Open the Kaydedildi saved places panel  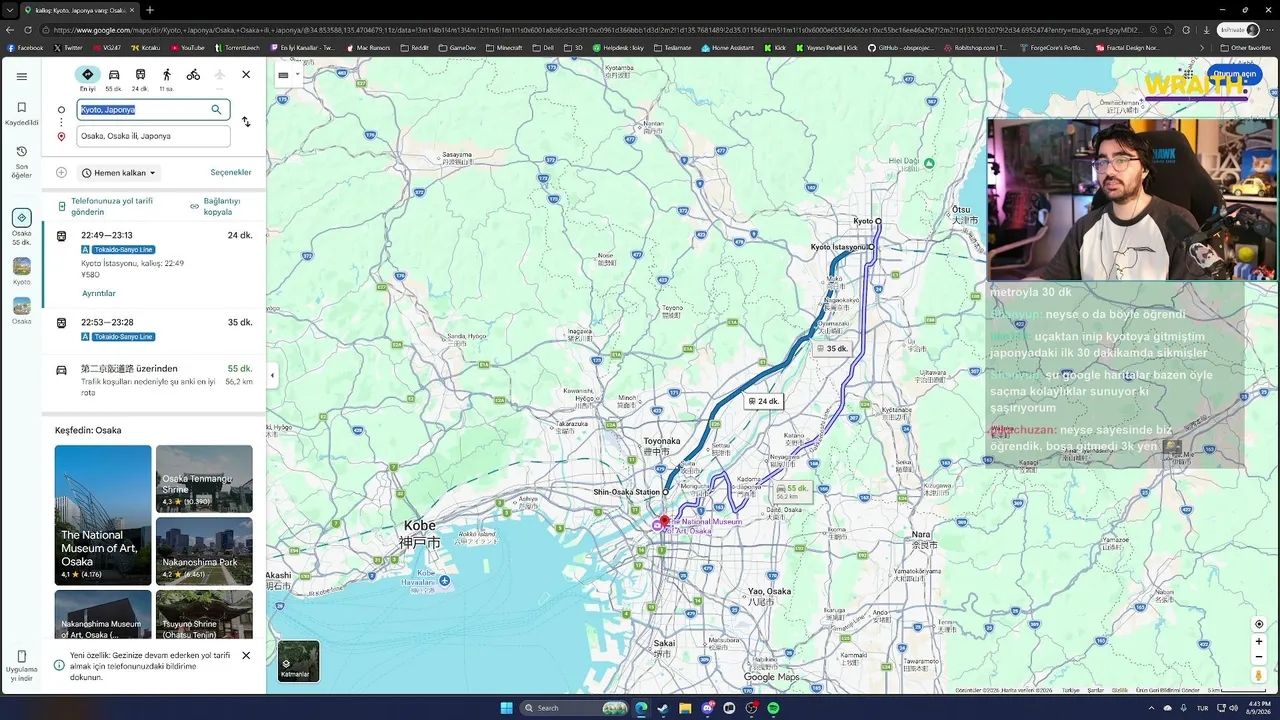click(21, 113)
